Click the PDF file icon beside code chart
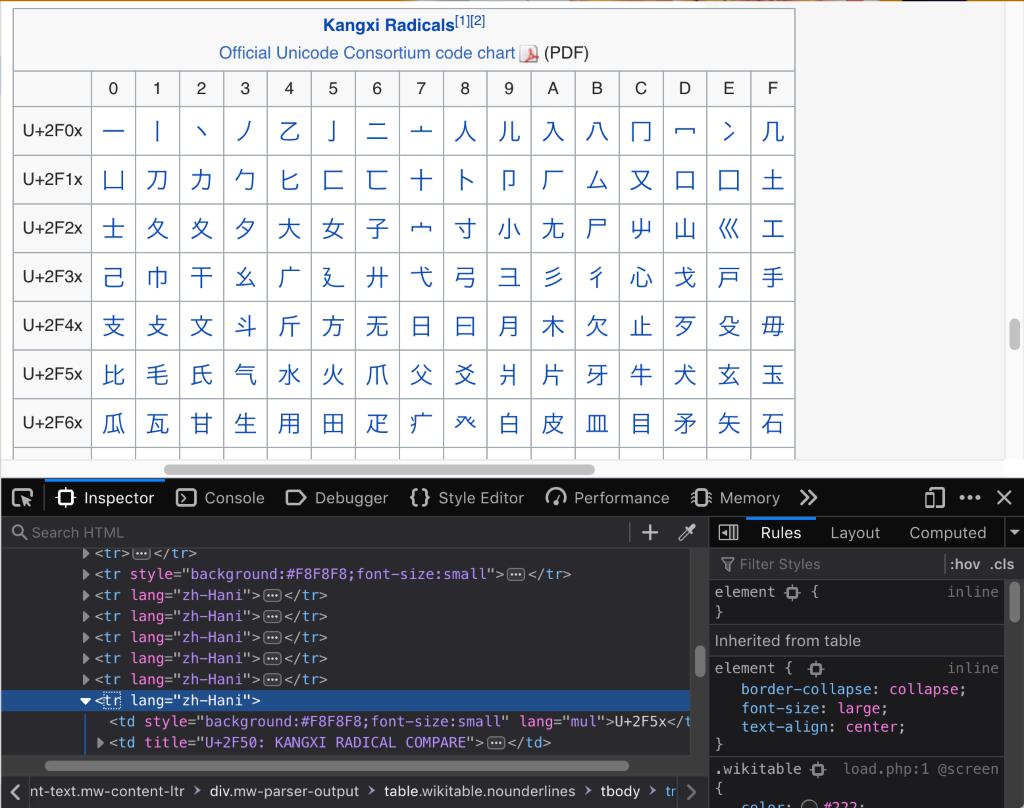Image resolution: width=1024 pixels, height=808 pixels. point(529,53)
